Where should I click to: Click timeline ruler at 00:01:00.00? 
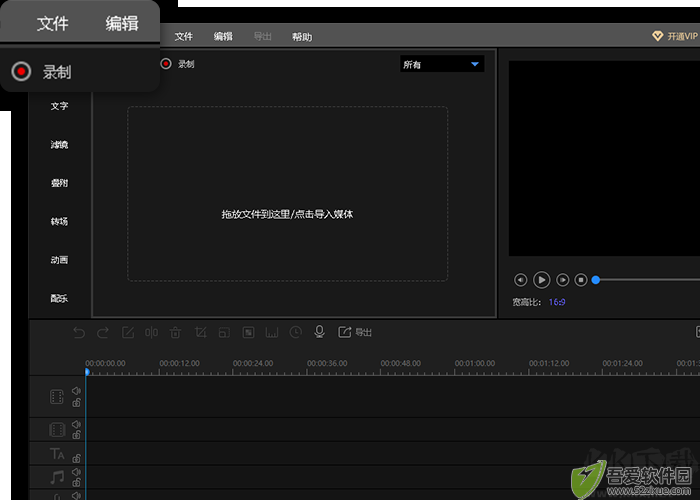tap(475, 364)
